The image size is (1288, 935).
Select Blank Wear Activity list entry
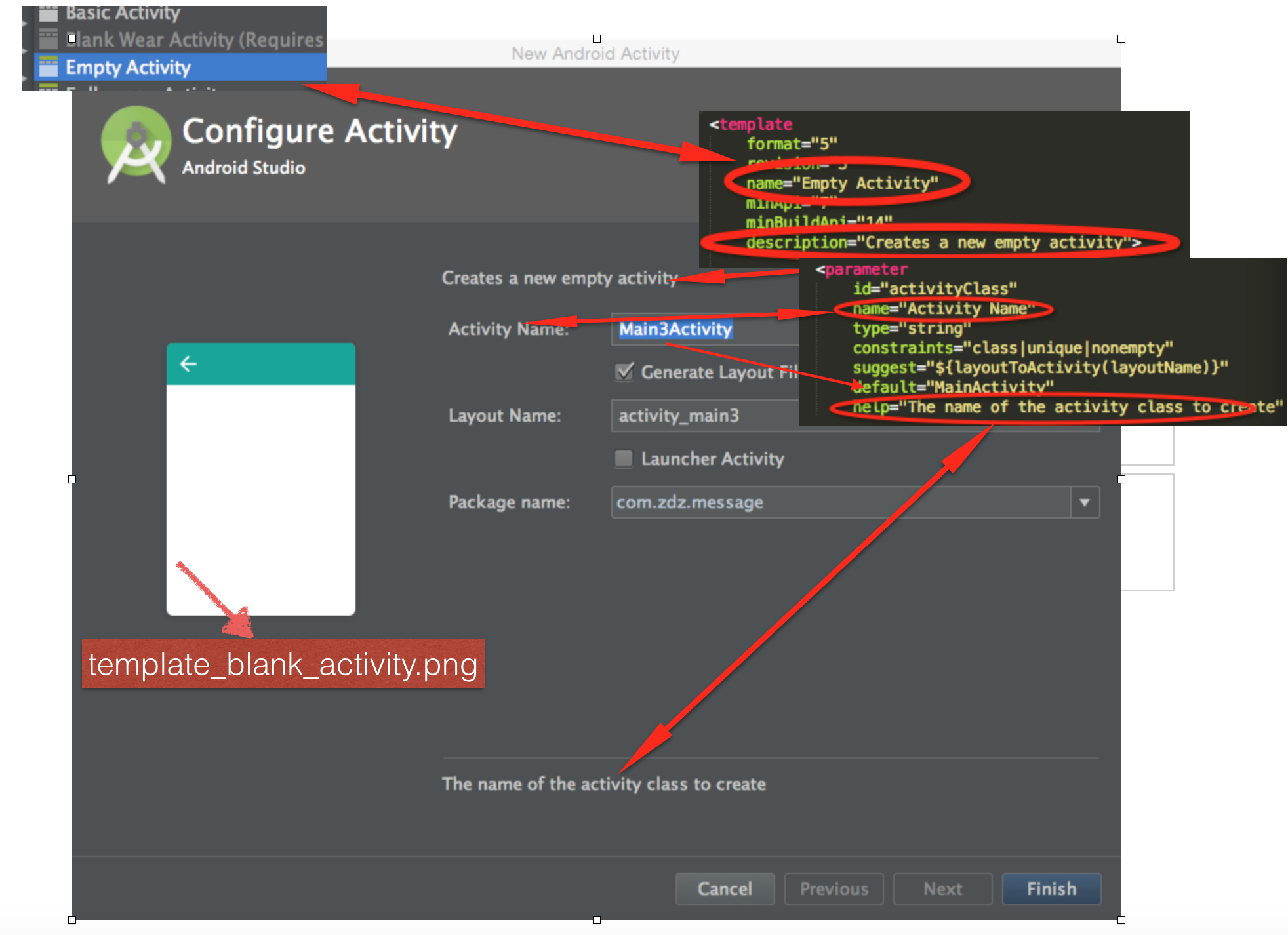click(180, 39)
